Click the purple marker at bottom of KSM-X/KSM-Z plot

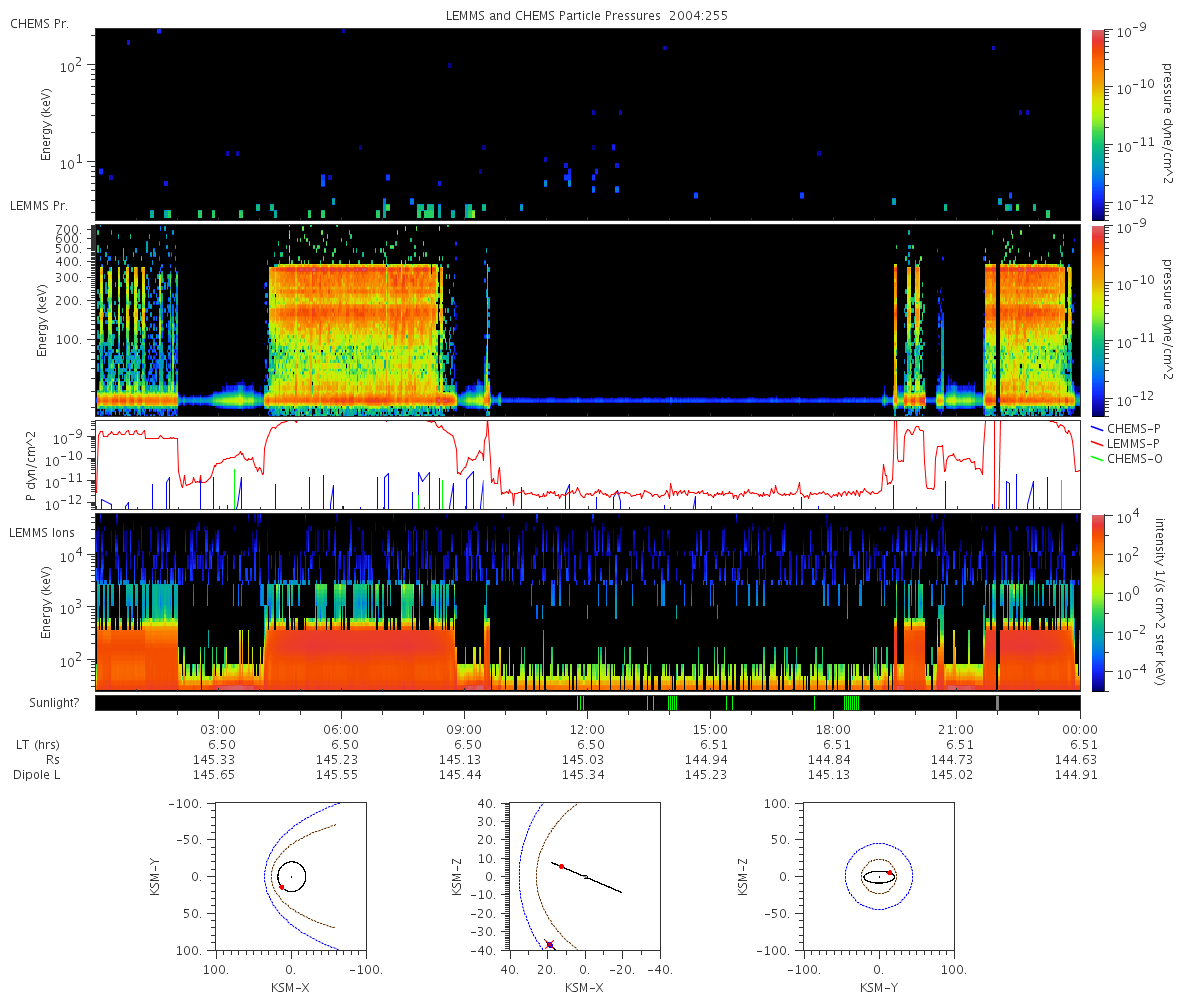[549, 945]
